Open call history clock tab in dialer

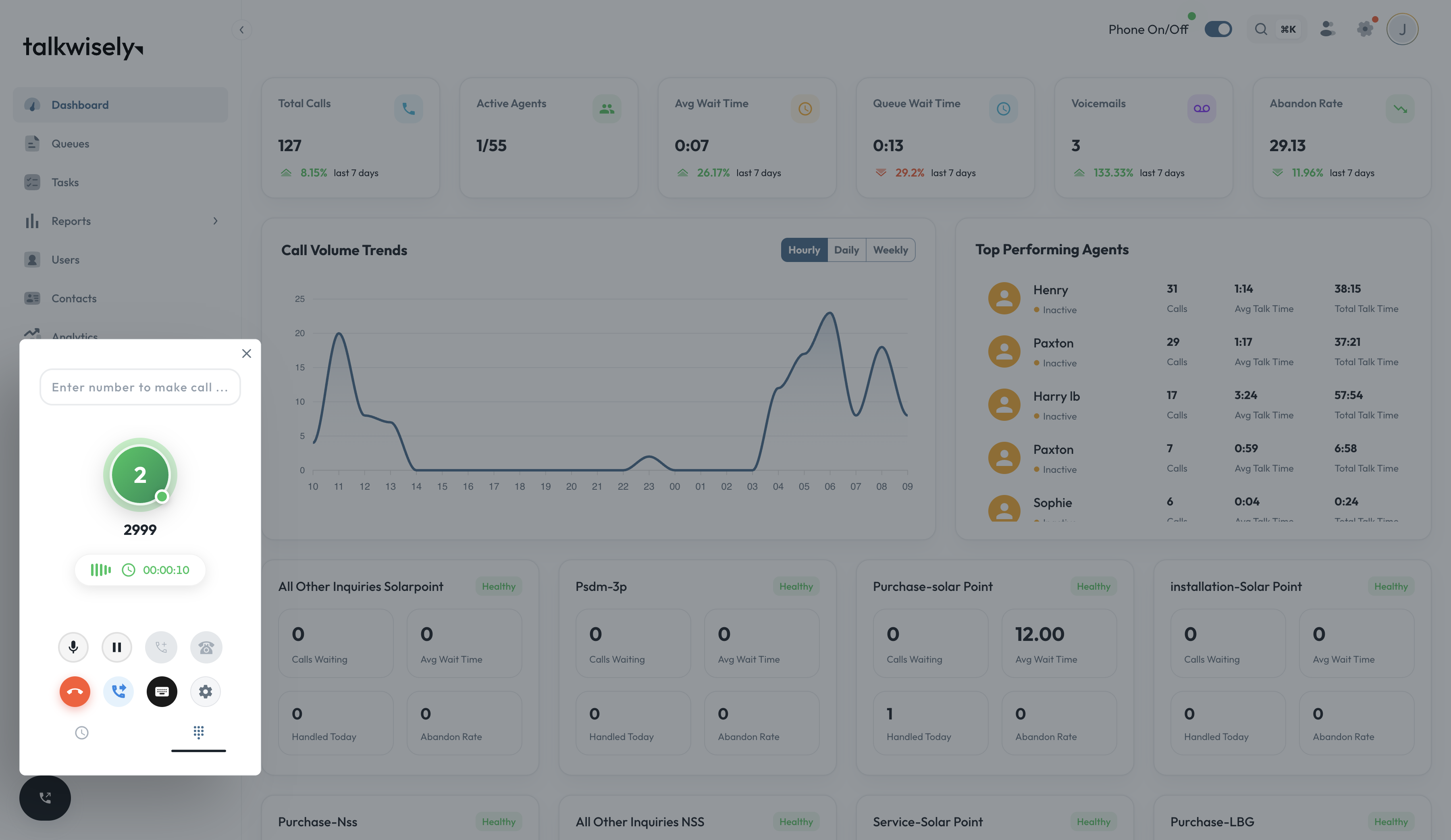tap(82, 732)
